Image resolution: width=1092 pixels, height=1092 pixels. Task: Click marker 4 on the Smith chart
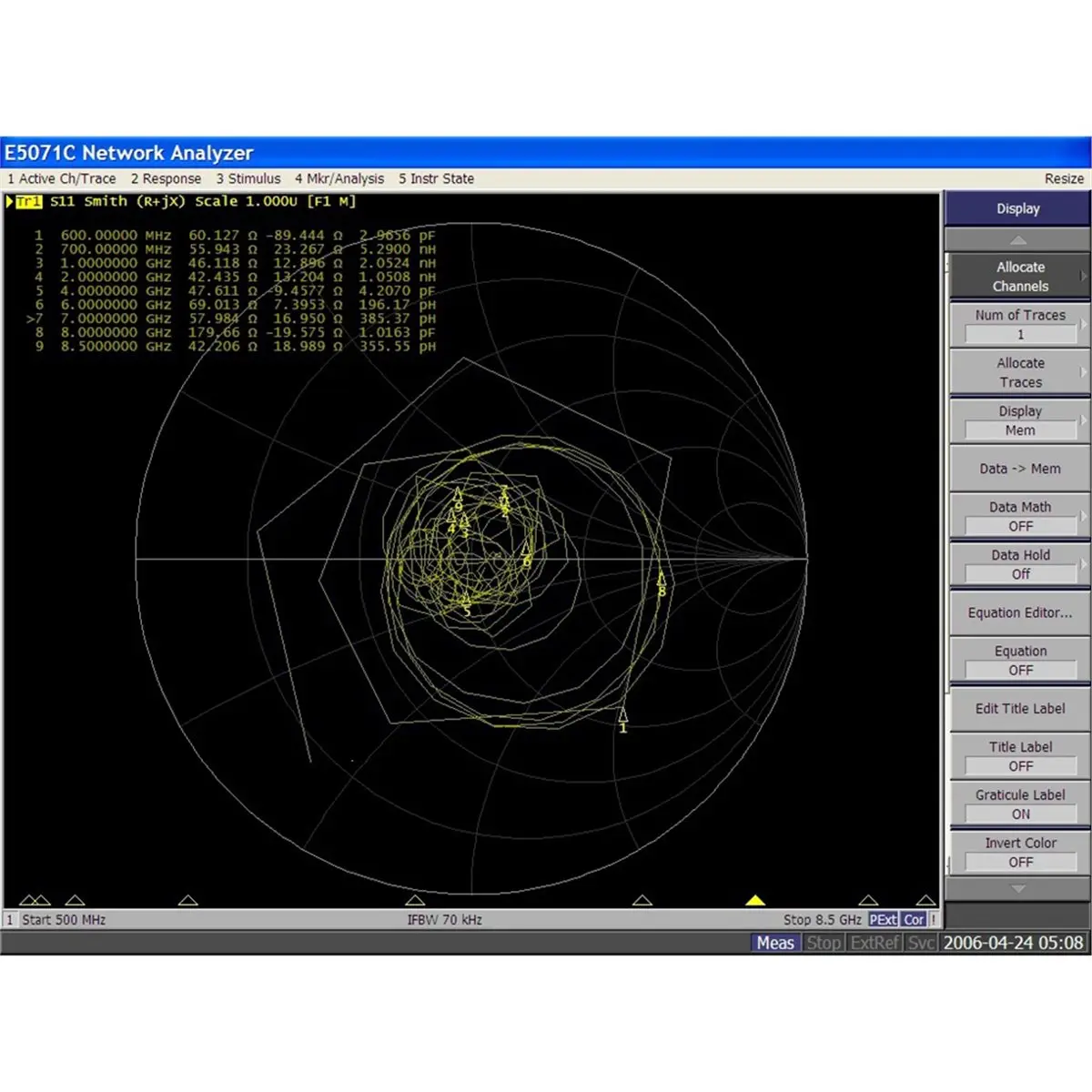click(451, 521)
